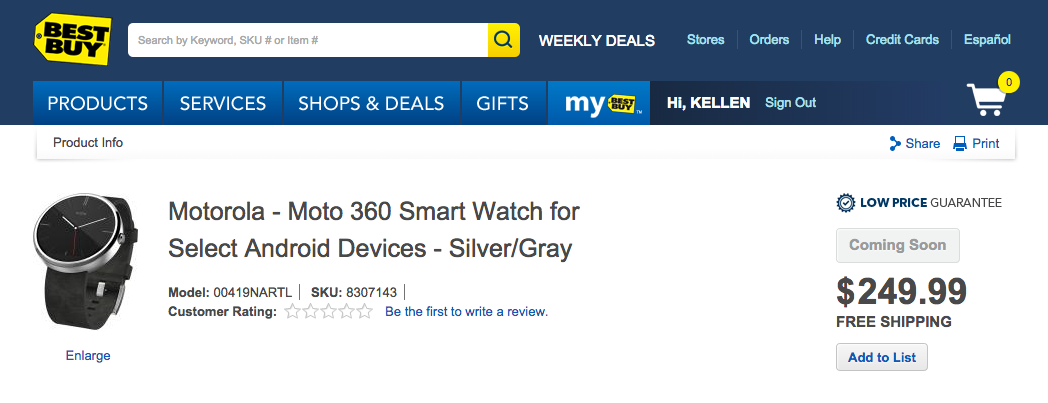Viewport: 1048px width, 403px height.
Task: Click the Share icon
Action: [x=895, y=144]
